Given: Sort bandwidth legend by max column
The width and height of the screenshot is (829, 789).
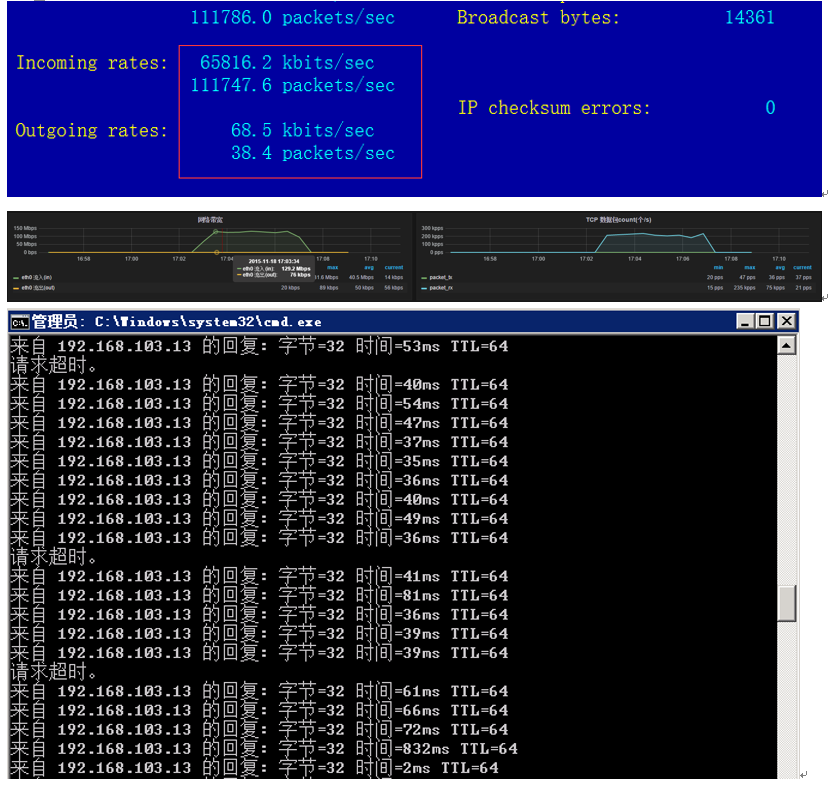Looking at the screenshot, I should [x=332, y=267].
